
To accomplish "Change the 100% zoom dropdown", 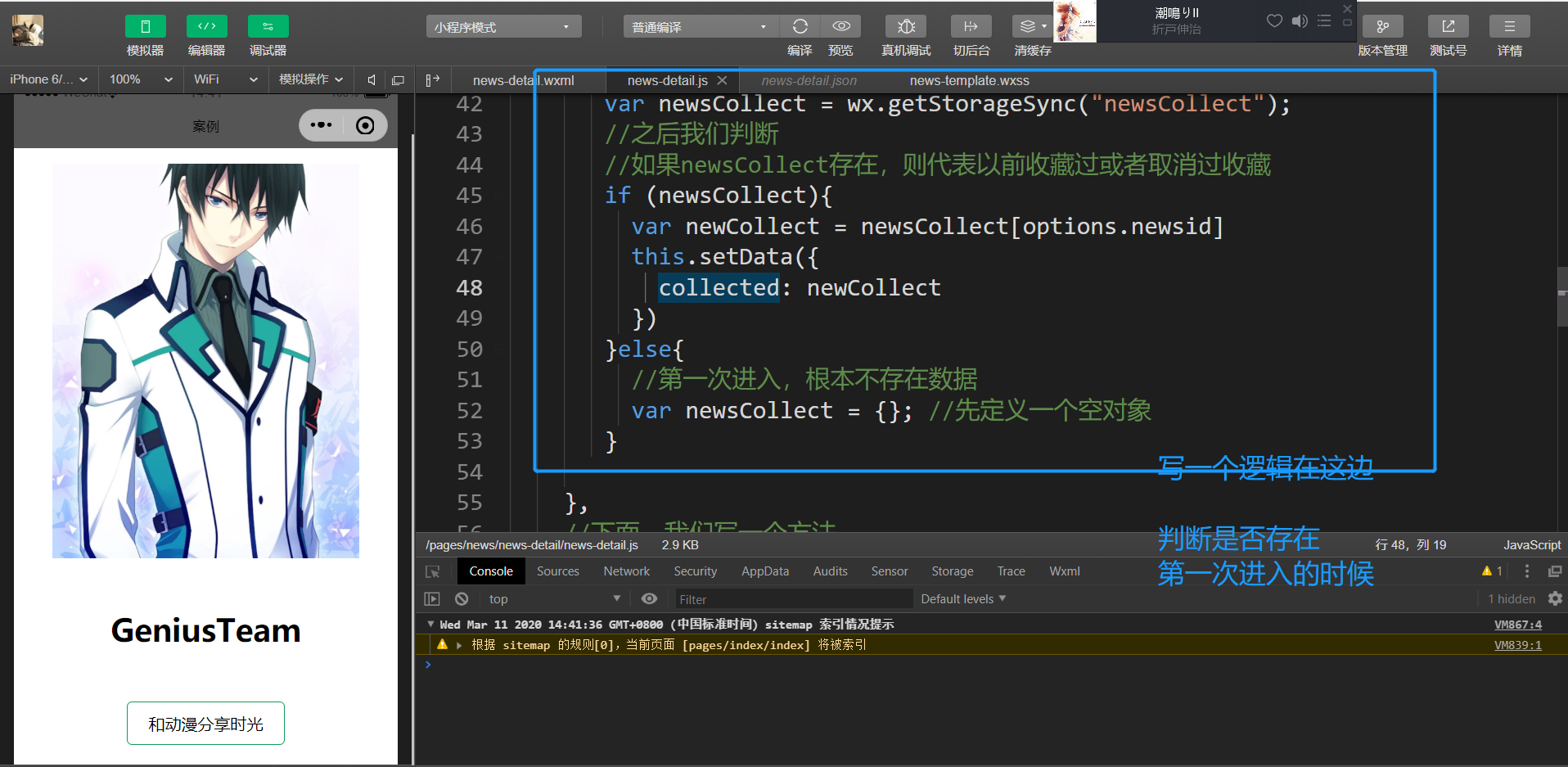I will [141, 79].
